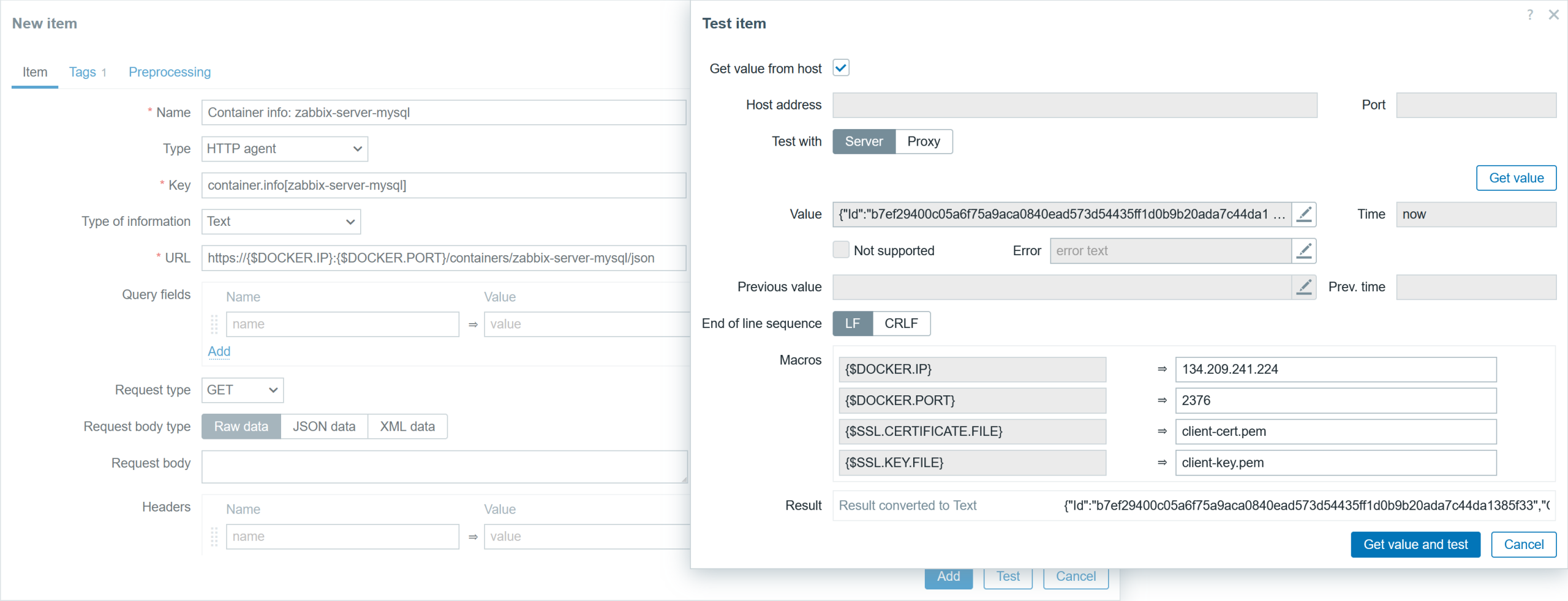Click the pencil icon beside Previous value
Image resolution: width=1568 pixels, height=601 pixels.
1304,287
